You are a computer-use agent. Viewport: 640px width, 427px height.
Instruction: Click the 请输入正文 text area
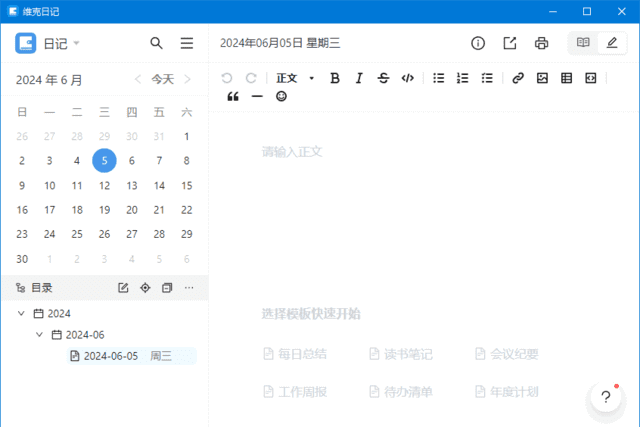pos(292,152)
